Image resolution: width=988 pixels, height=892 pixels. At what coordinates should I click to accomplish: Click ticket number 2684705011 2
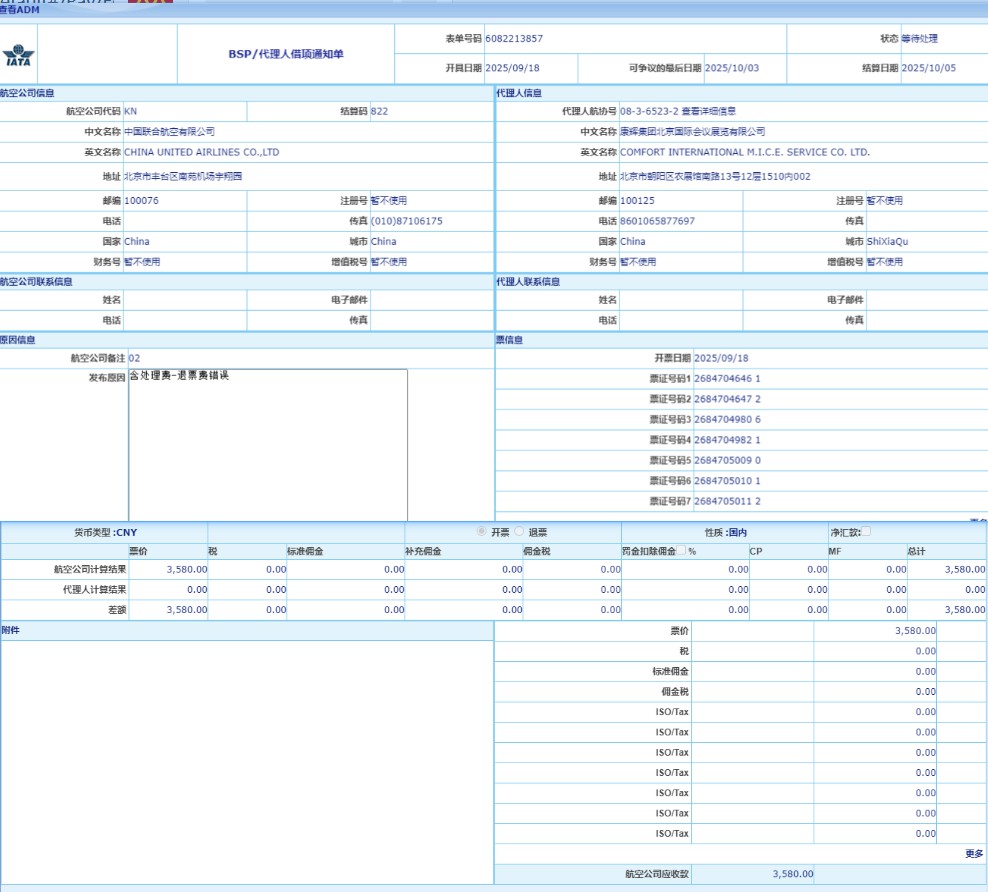tap(727, 501)
